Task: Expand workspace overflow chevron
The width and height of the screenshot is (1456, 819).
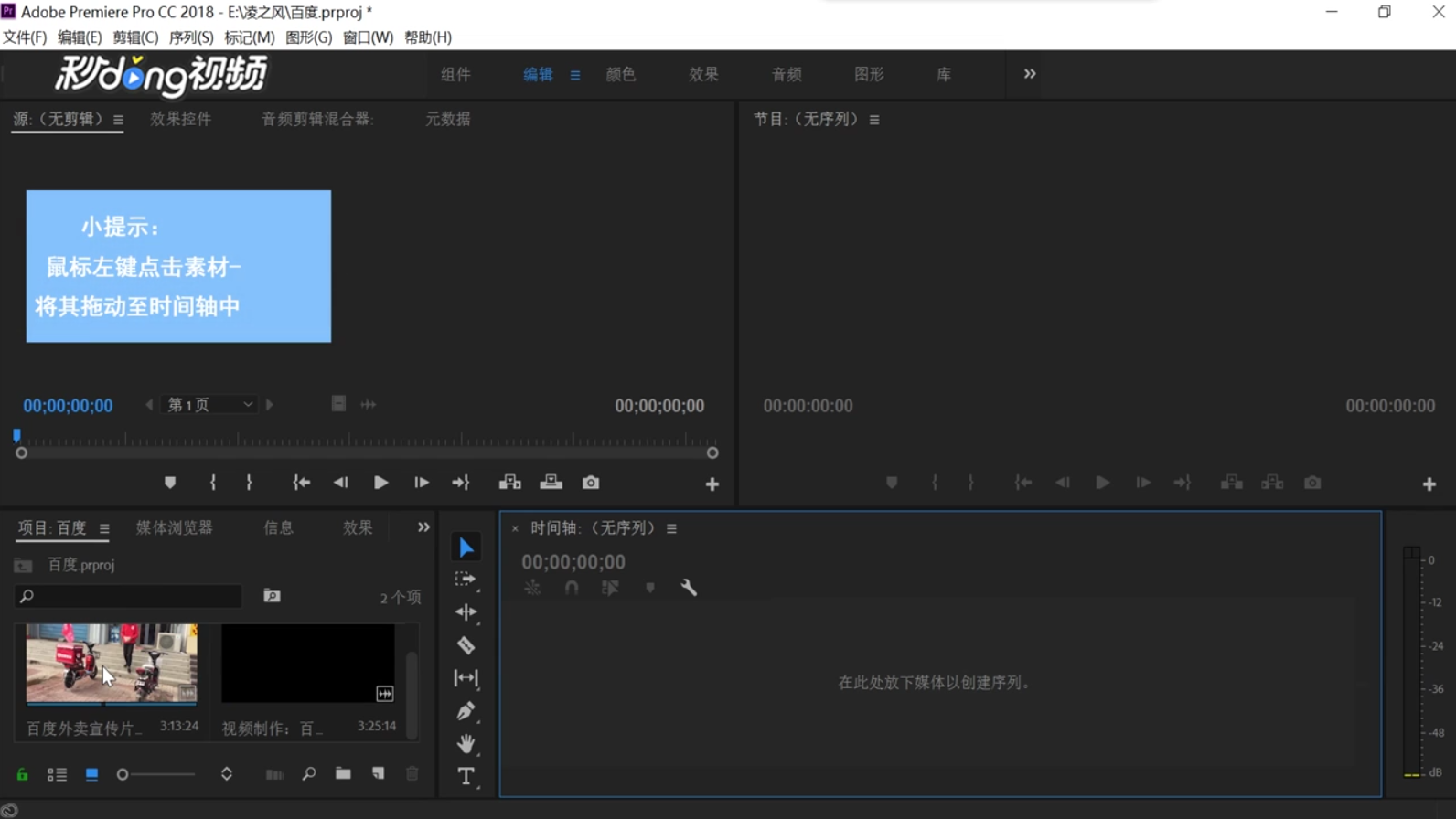Action: 1030,74
